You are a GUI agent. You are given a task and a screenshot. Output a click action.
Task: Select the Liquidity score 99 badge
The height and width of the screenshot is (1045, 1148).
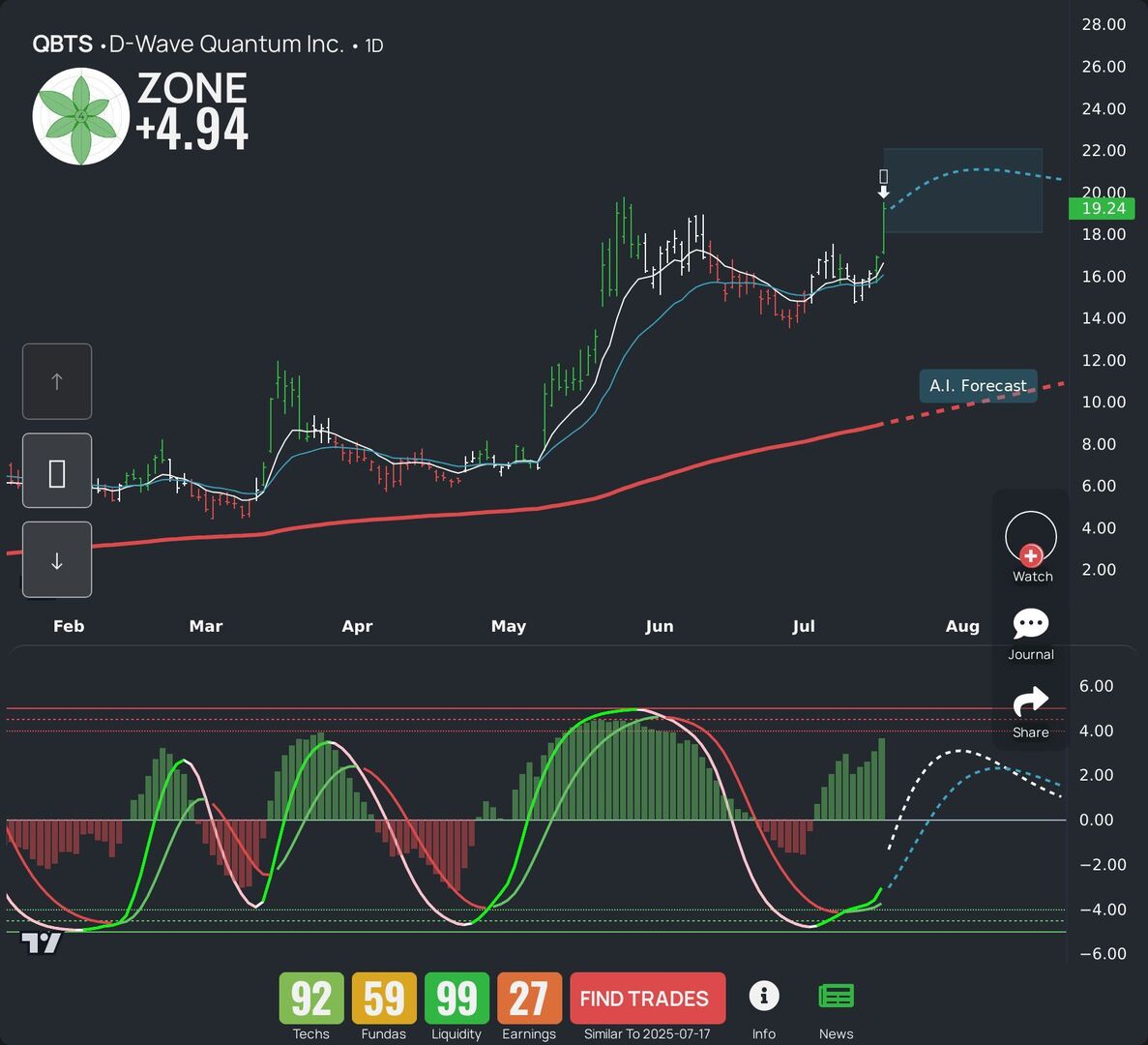(456, 999)
